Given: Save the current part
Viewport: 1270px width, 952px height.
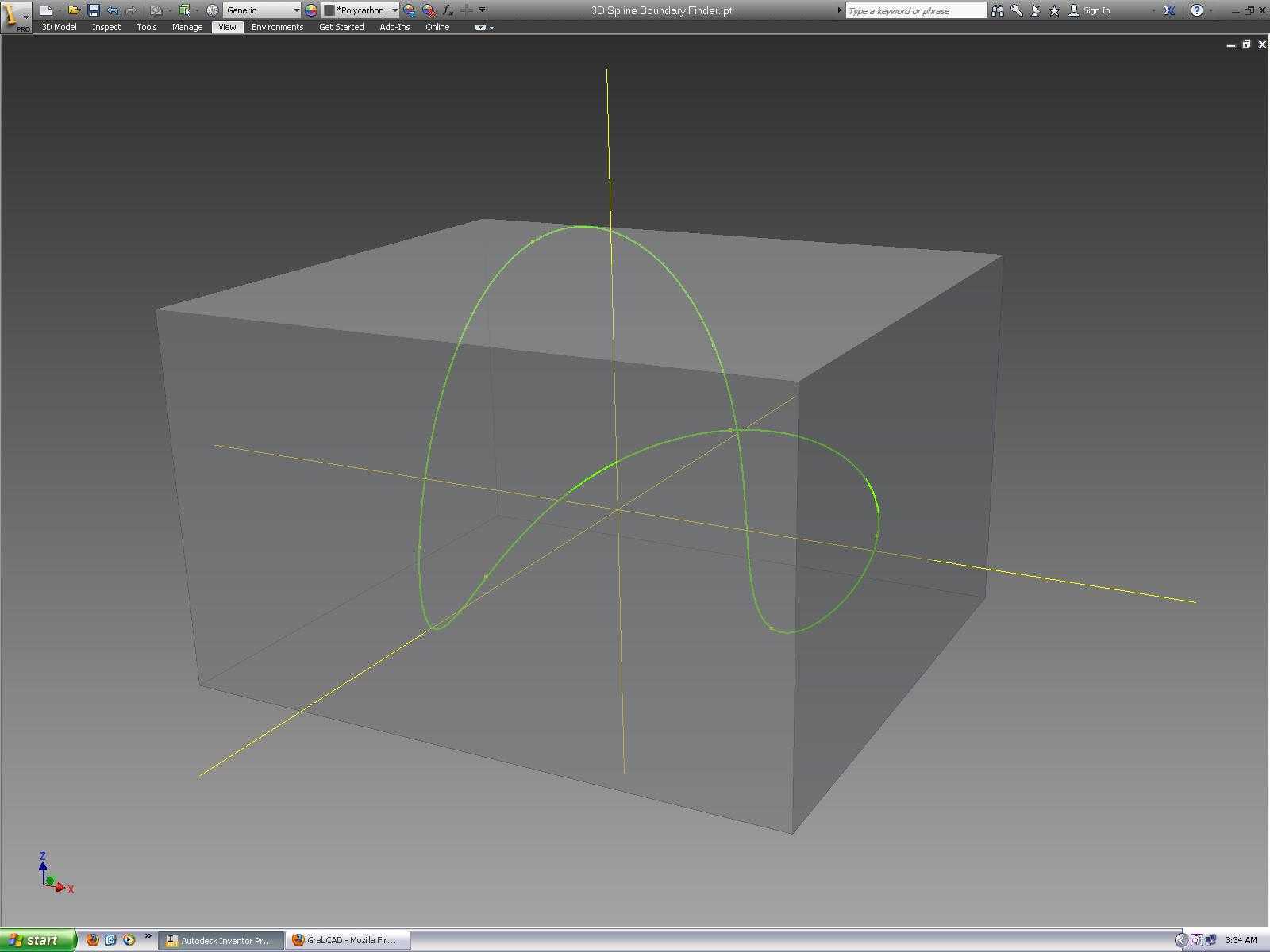Looking at the screenshot, I should pyautogui.click(x=93, y=10).
